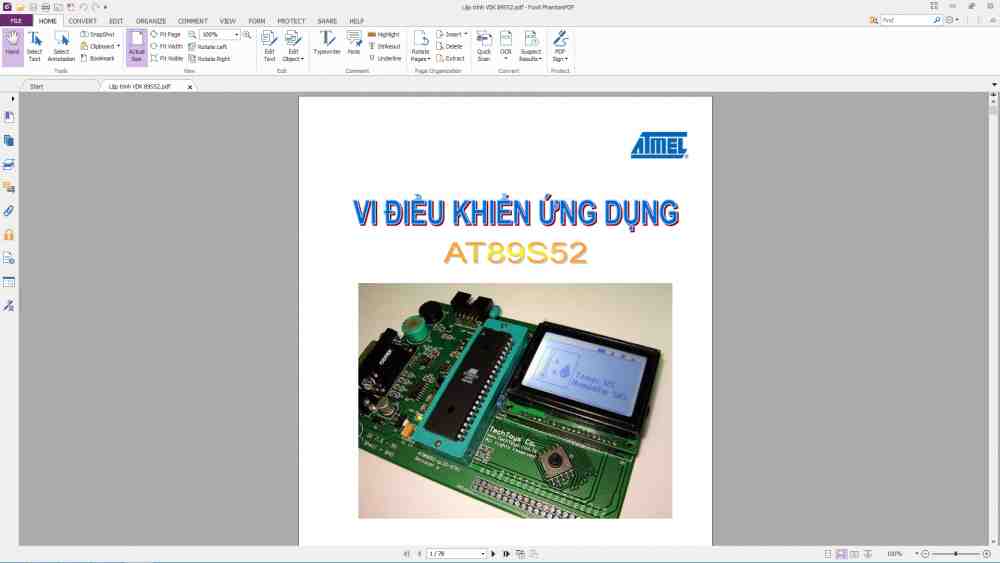Open the HELP ribbon tab
The width and height of the screenshot is (1000, 563).
coord(357,21)
